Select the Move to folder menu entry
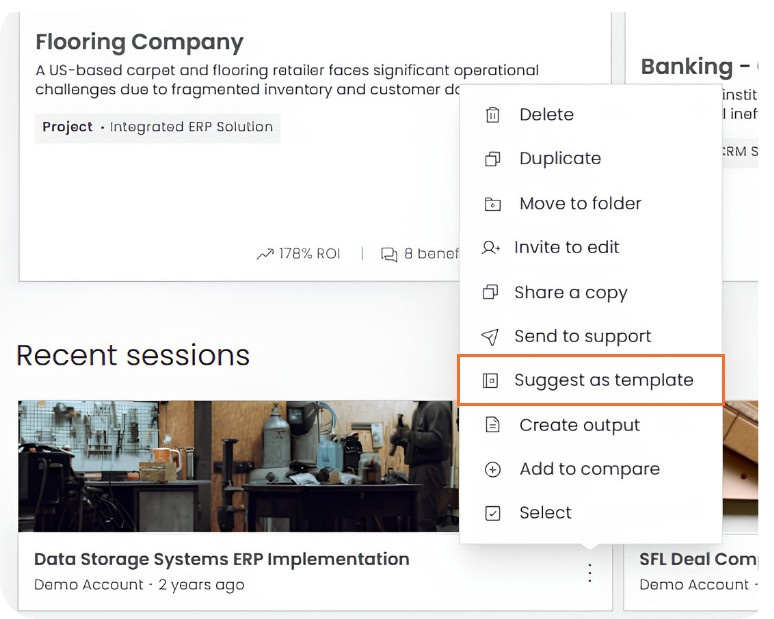 tap(591, 203)
